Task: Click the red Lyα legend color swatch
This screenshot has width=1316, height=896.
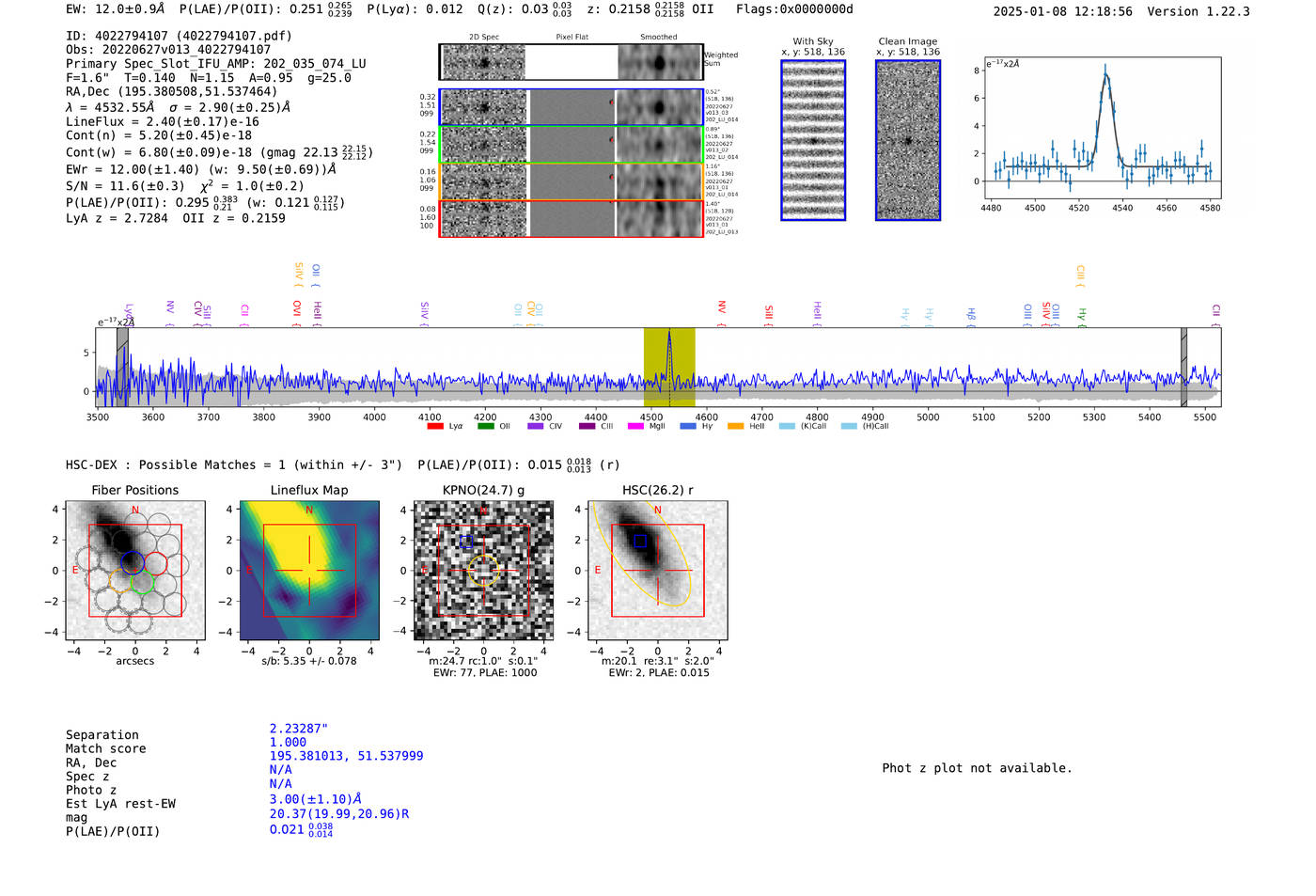Action: tap(435, 426)
